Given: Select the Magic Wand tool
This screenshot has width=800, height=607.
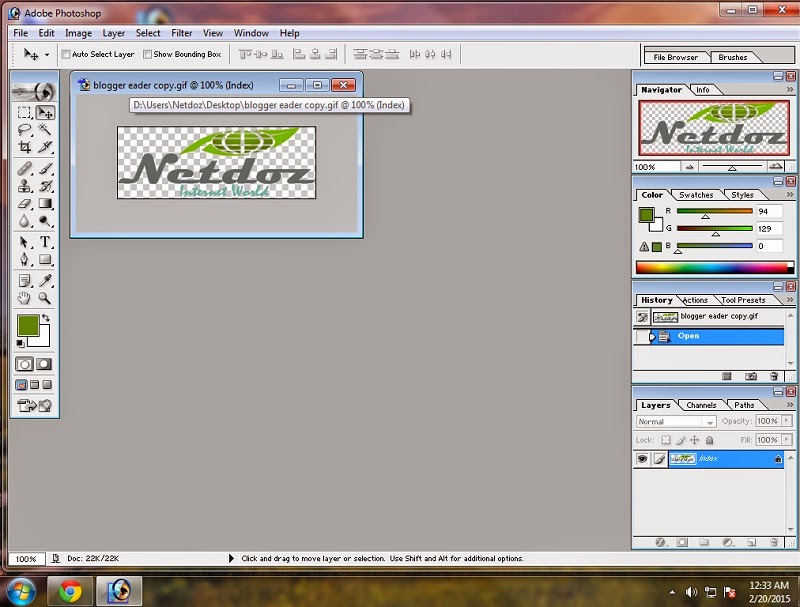Looking at the screenshot, I should 45,130.
